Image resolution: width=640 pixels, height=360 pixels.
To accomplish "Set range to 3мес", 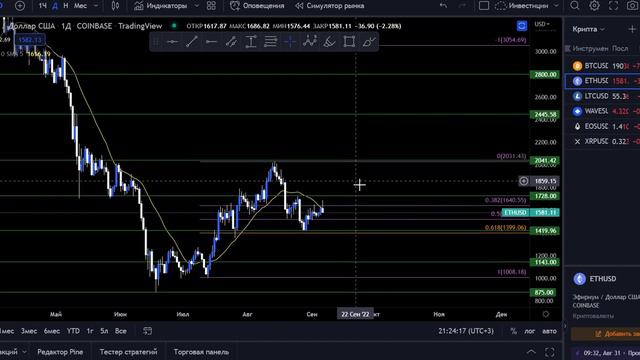I will pyautogui.click(x=29, y=331).
